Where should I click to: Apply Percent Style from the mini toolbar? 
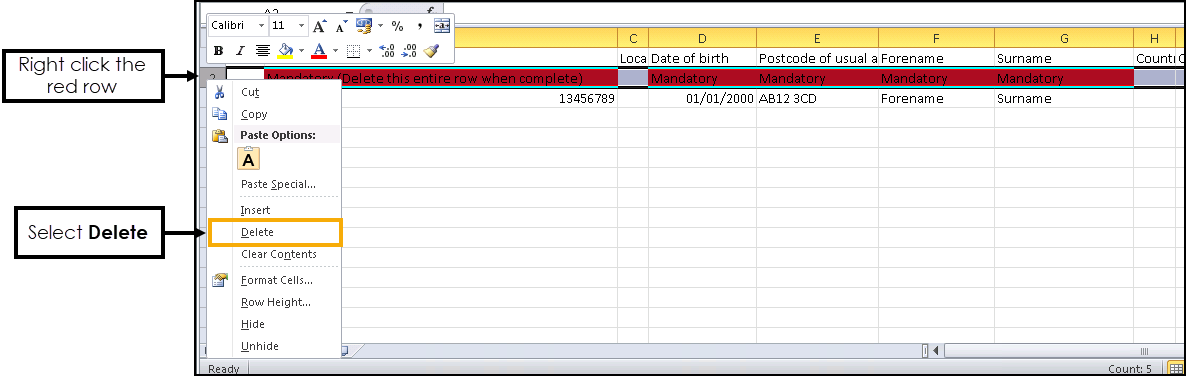397,26
